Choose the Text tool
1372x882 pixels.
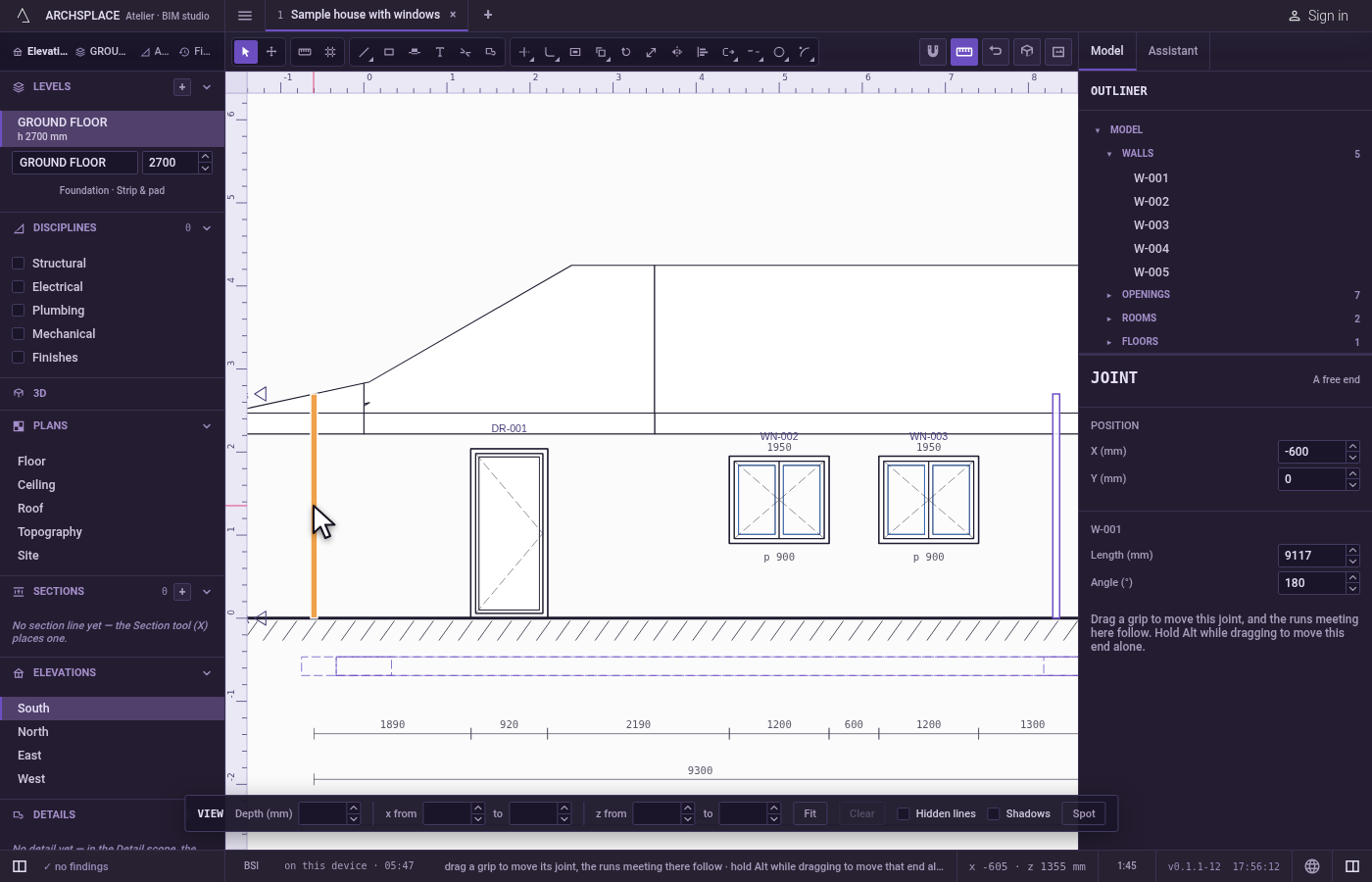[440, 52]
